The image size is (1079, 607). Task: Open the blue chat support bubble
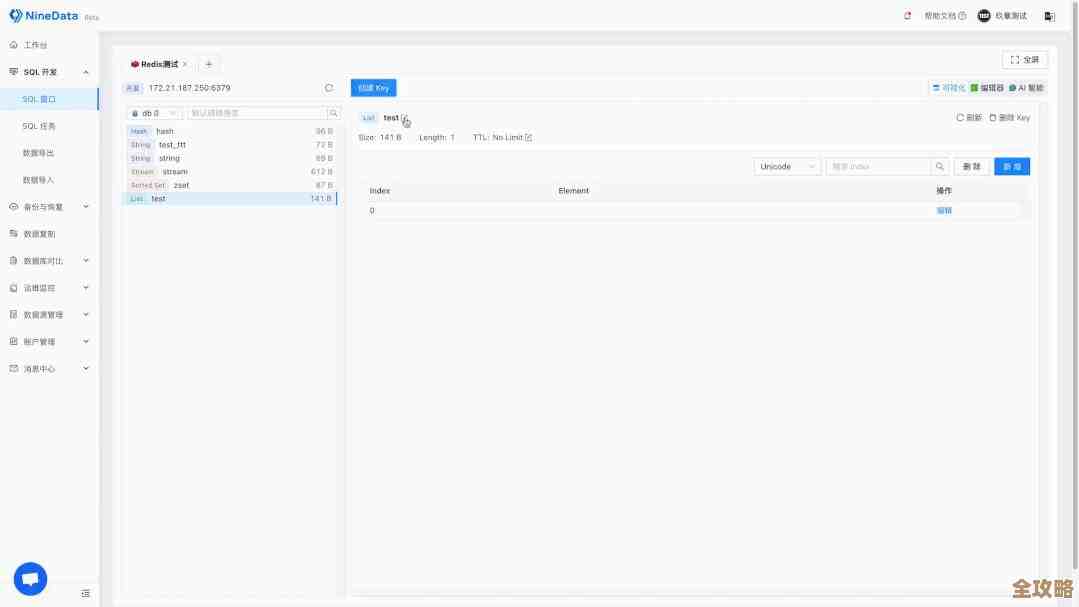click(30, 578)
